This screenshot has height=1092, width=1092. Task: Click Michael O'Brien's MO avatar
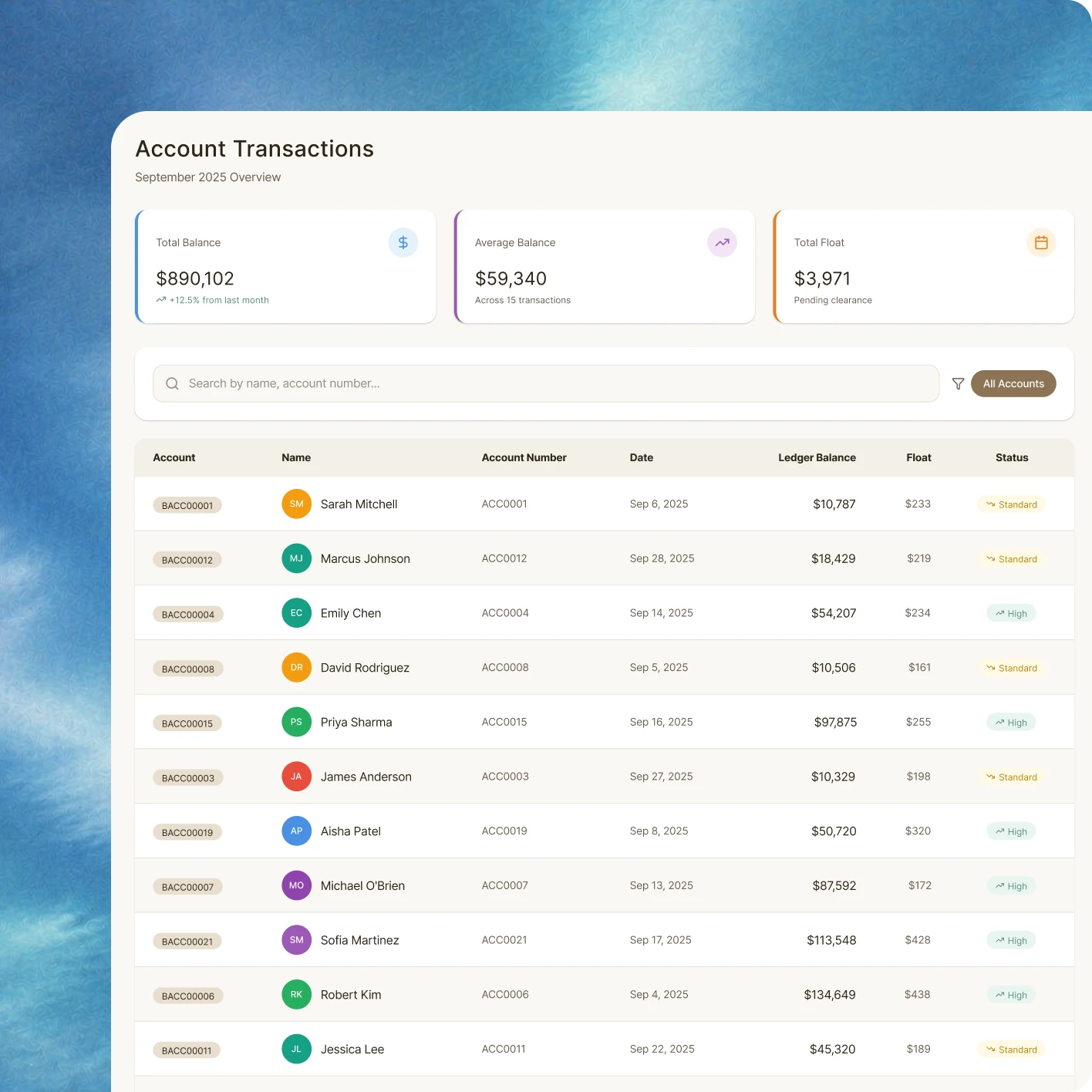[297, 885]
